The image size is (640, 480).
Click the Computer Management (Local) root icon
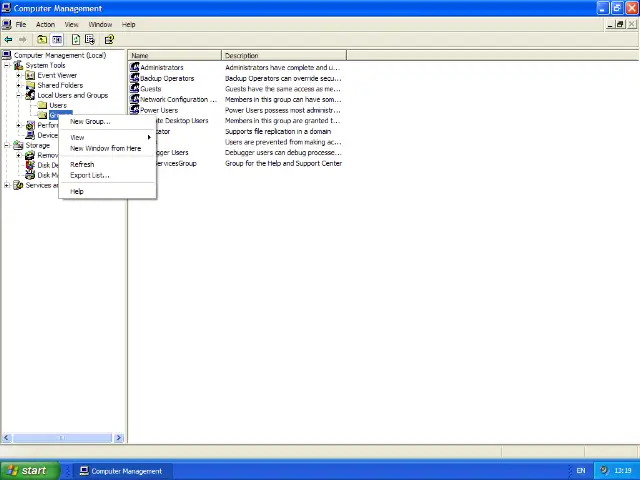pyautogui.click(x=7, y=55)
